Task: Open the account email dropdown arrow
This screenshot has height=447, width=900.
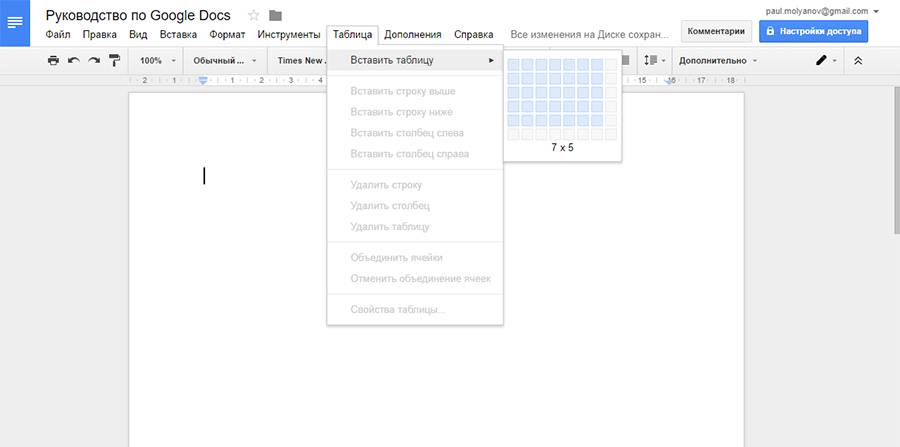Action: coord(875,11)
